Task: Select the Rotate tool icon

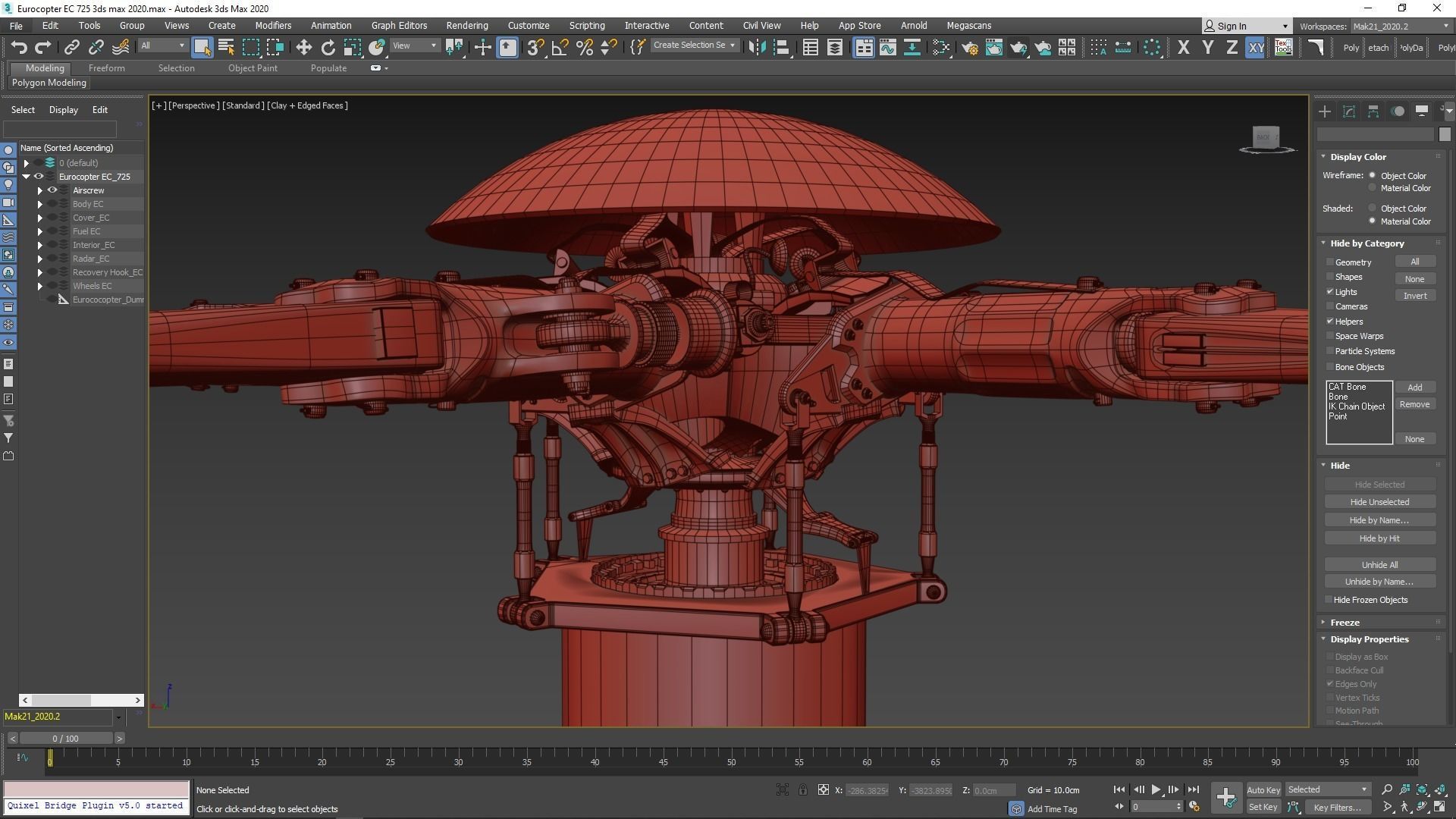Action: pyautogui.click(x=328, y=48)
